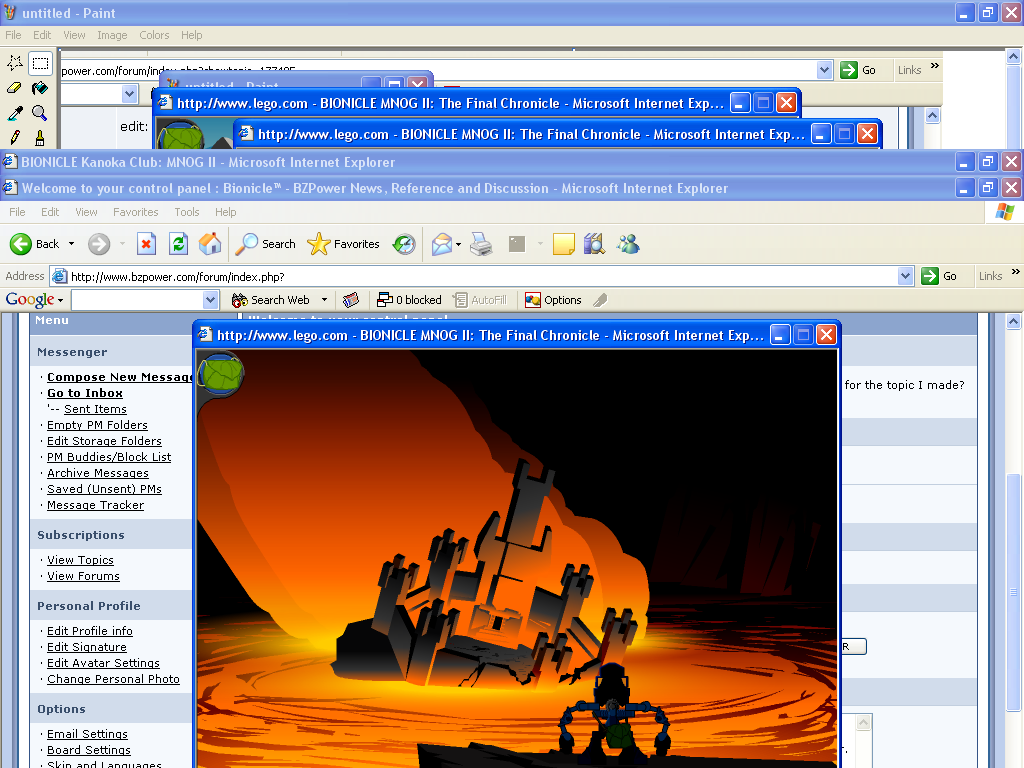Viewport: 1024px width, 768px height.
Task: Open the File menu in Paint
Action: pyautogui.click(x=14, y=35)
